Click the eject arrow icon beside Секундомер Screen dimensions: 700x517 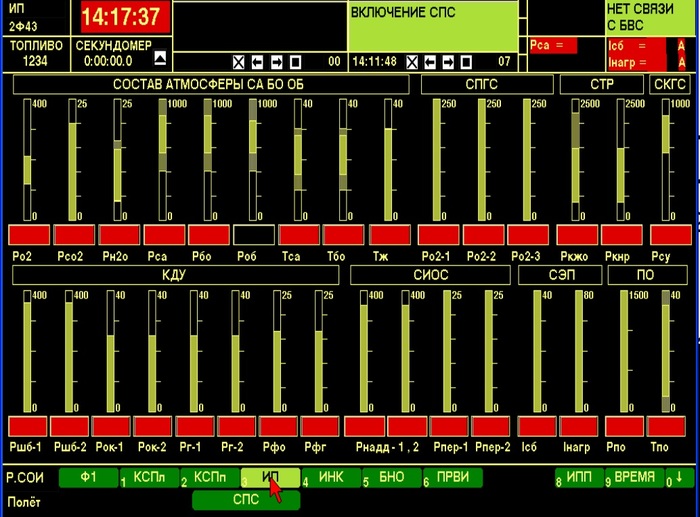(158, 59)
